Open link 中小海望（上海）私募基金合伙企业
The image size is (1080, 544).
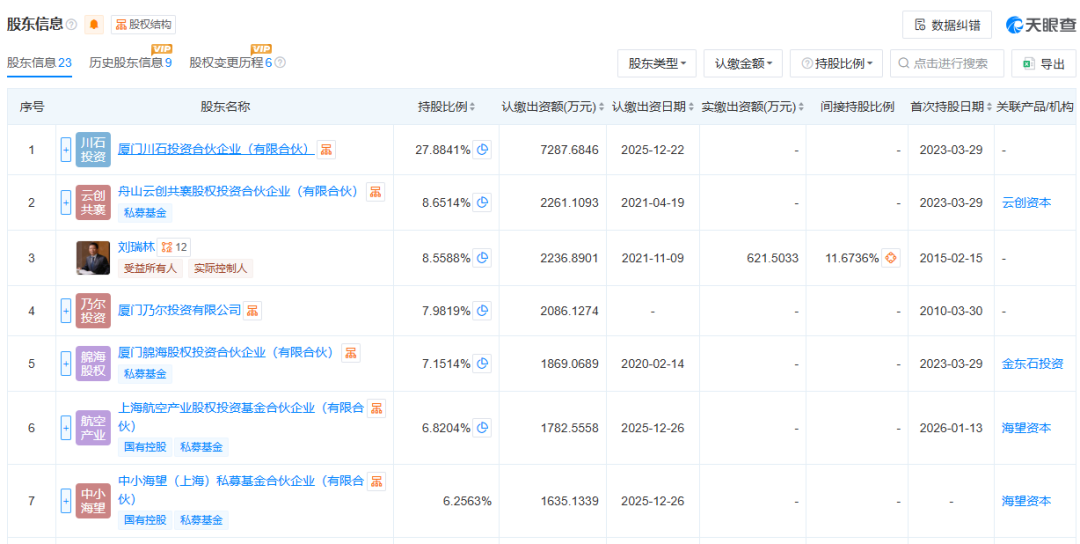pos(241,490)
